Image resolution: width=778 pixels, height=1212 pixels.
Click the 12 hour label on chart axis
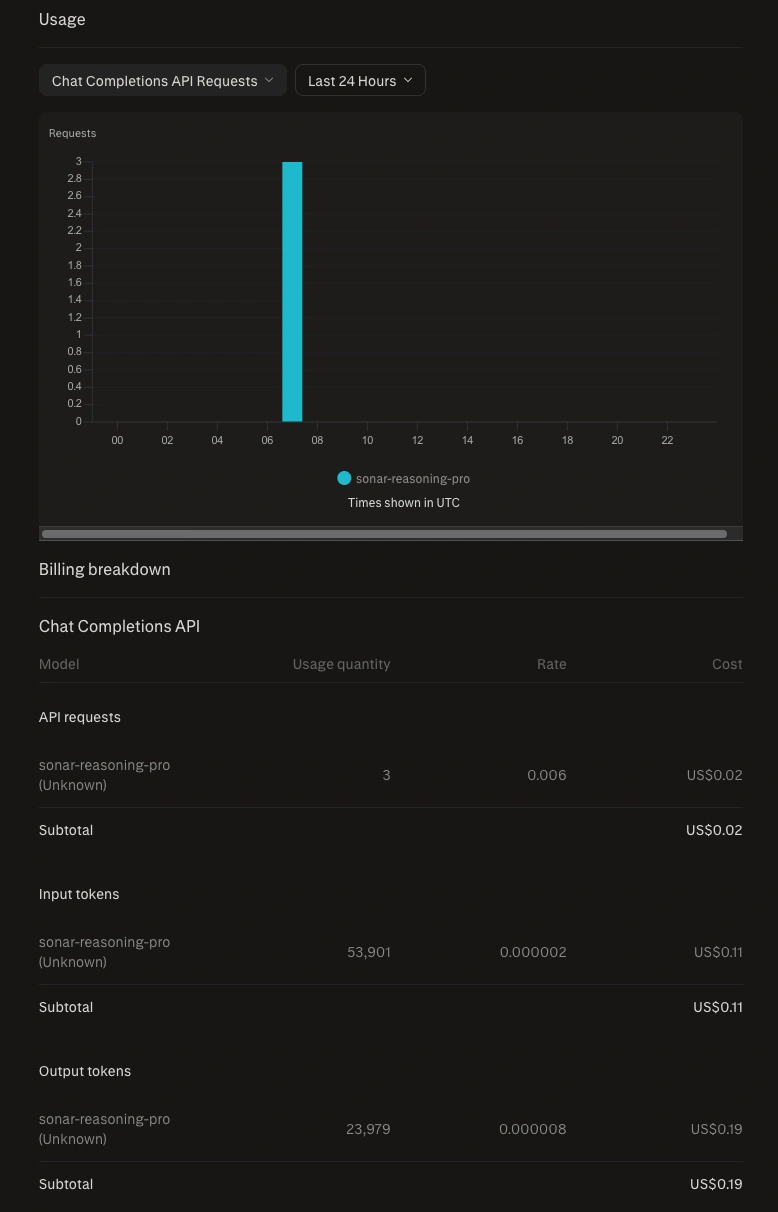tap(417, 440)
